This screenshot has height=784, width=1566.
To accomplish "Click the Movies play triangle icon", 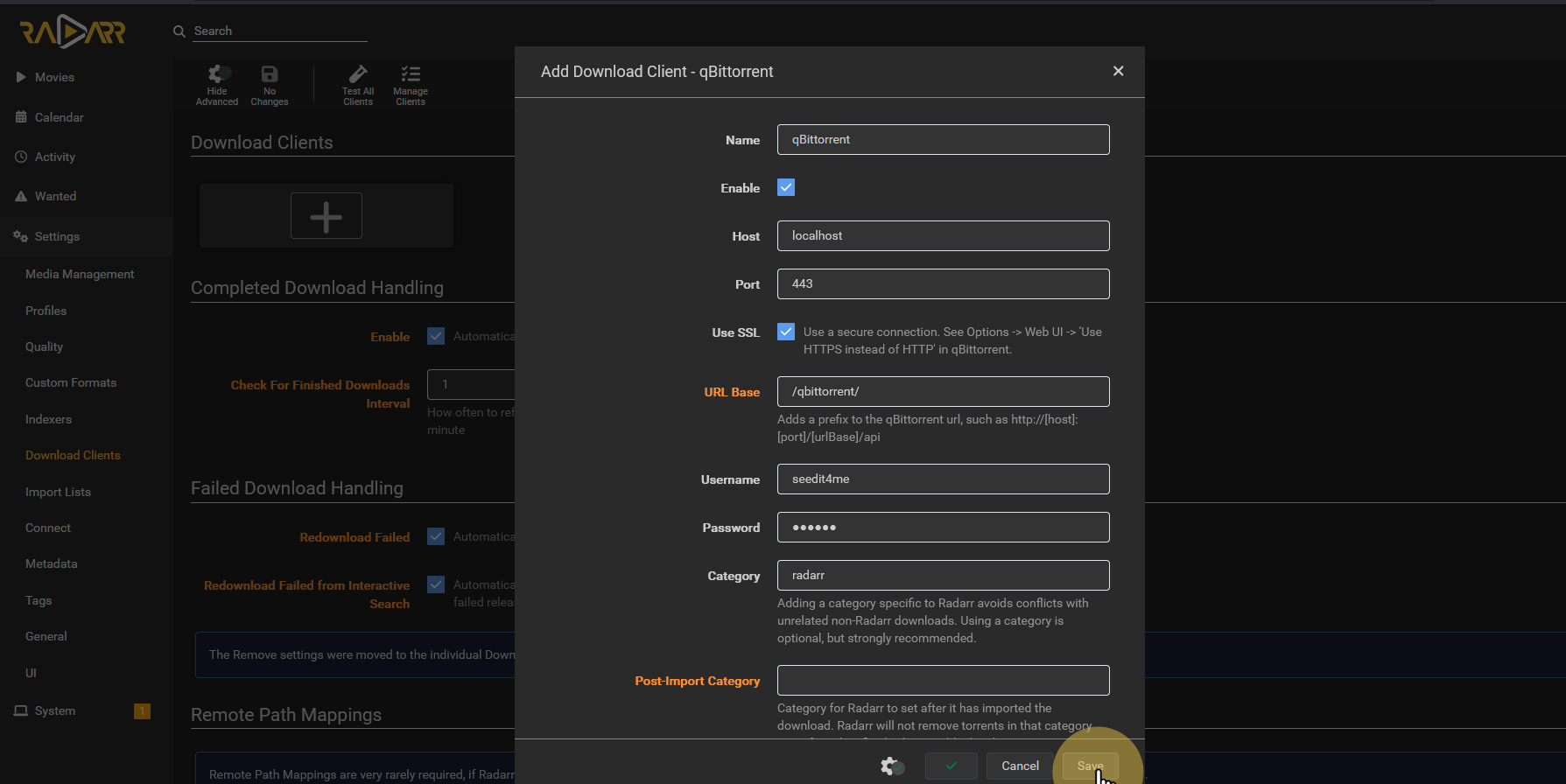I will pos(21,77).
